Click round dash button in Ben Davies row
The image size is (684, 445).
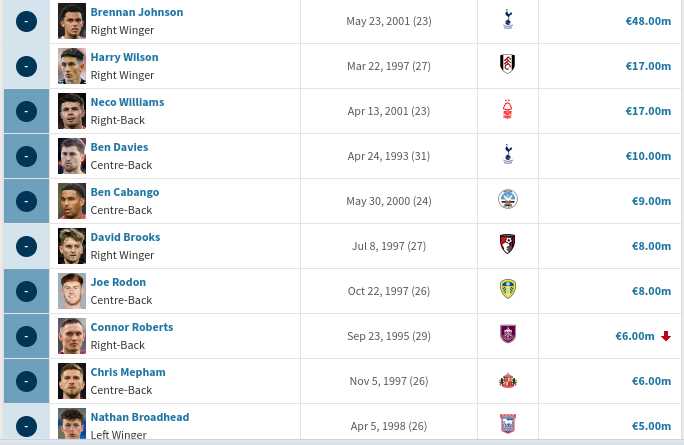[27, 156]
